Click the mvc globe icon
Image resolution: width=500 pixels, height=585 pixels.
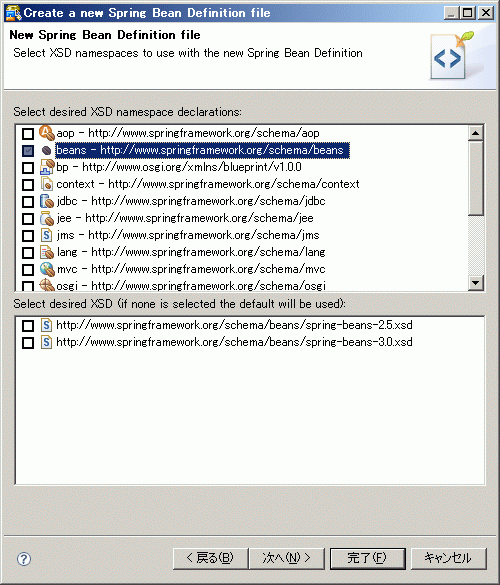[47, 269]
